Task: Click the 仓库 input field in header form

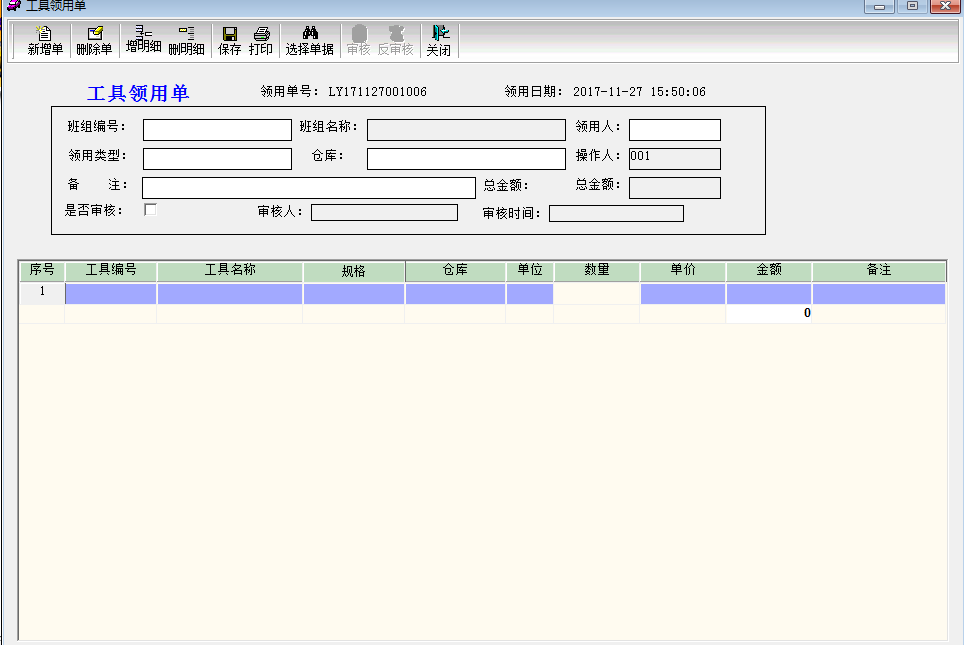Action: pos(466,159)
